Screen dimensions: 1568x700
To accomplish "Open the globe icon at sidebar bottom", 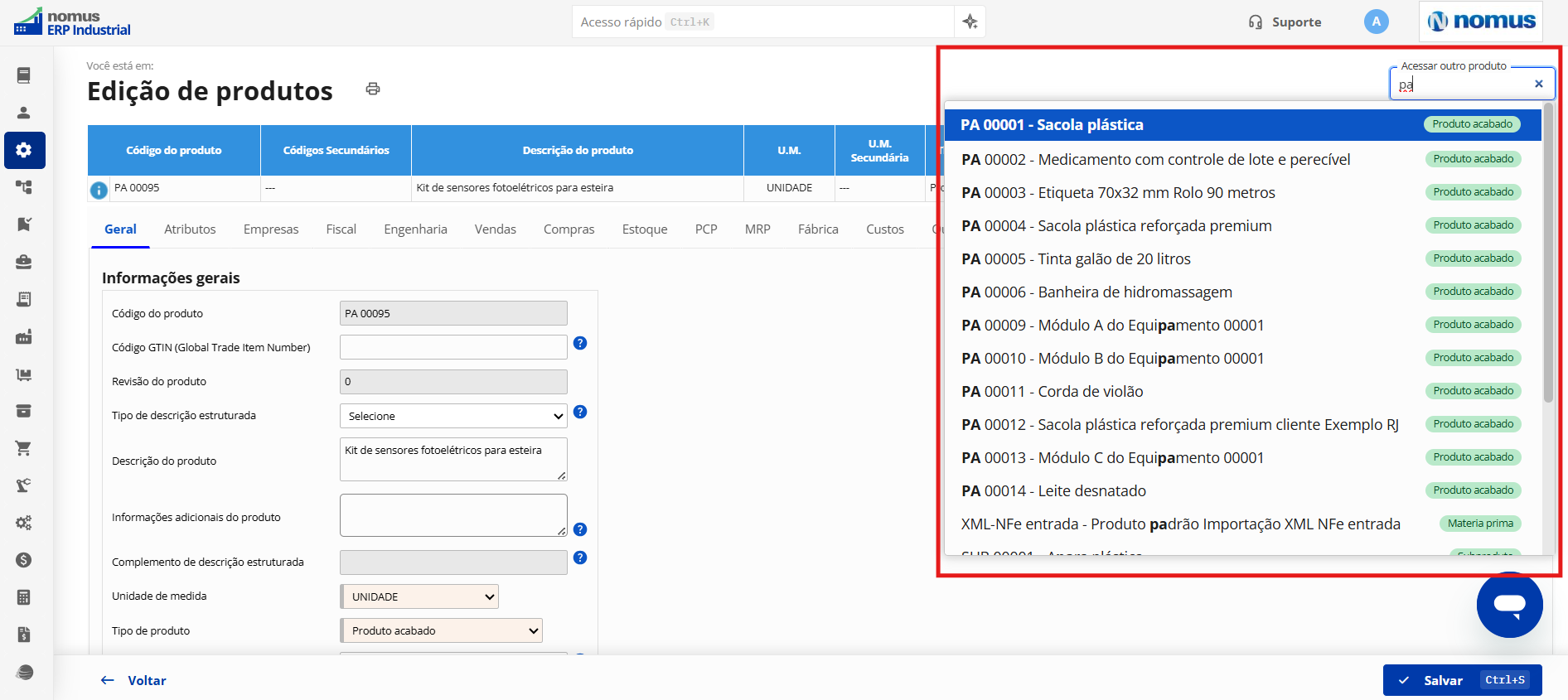I will click(x=24, y=672).
